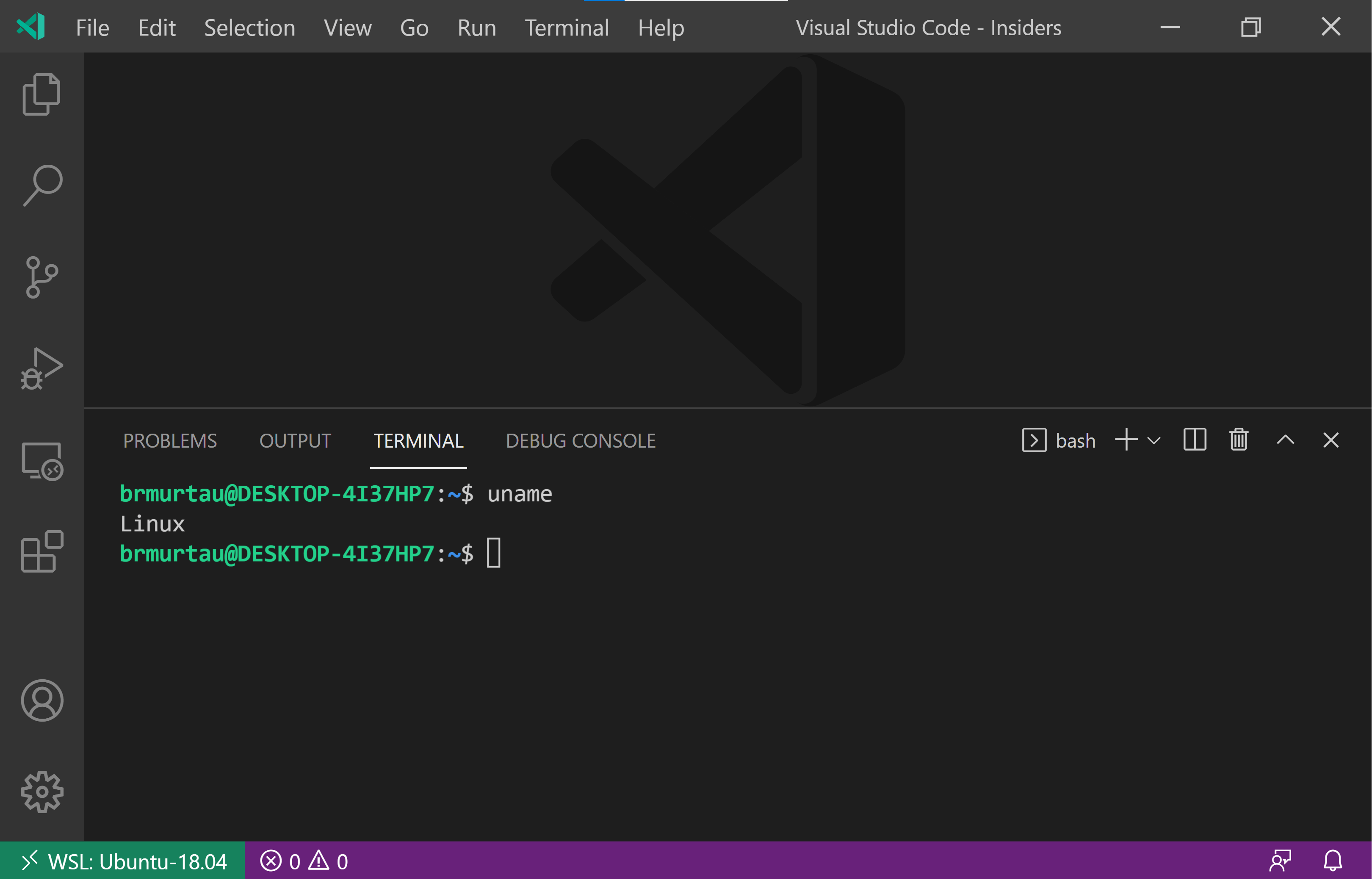
Task: Open the Search view icon
Action: tap(42, 185)
